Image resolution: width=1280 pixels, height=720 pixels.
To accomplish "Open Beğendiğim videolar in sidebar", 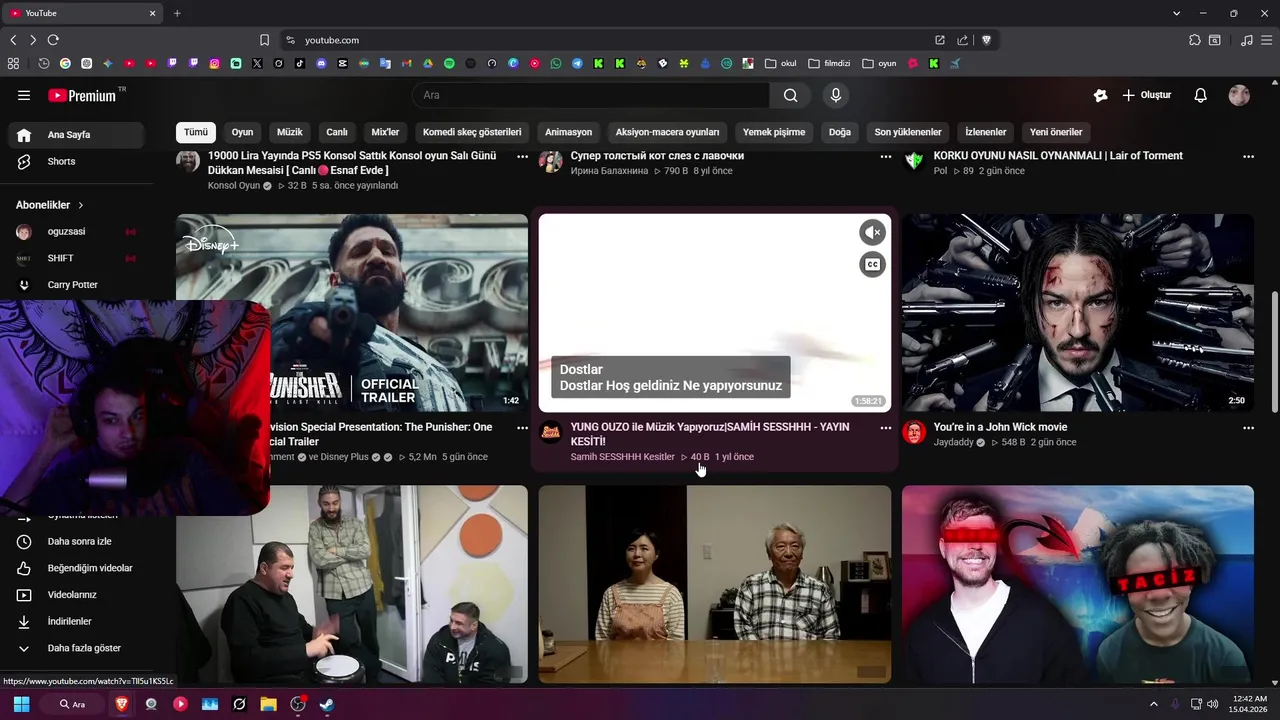I will [x=76, y=568].
